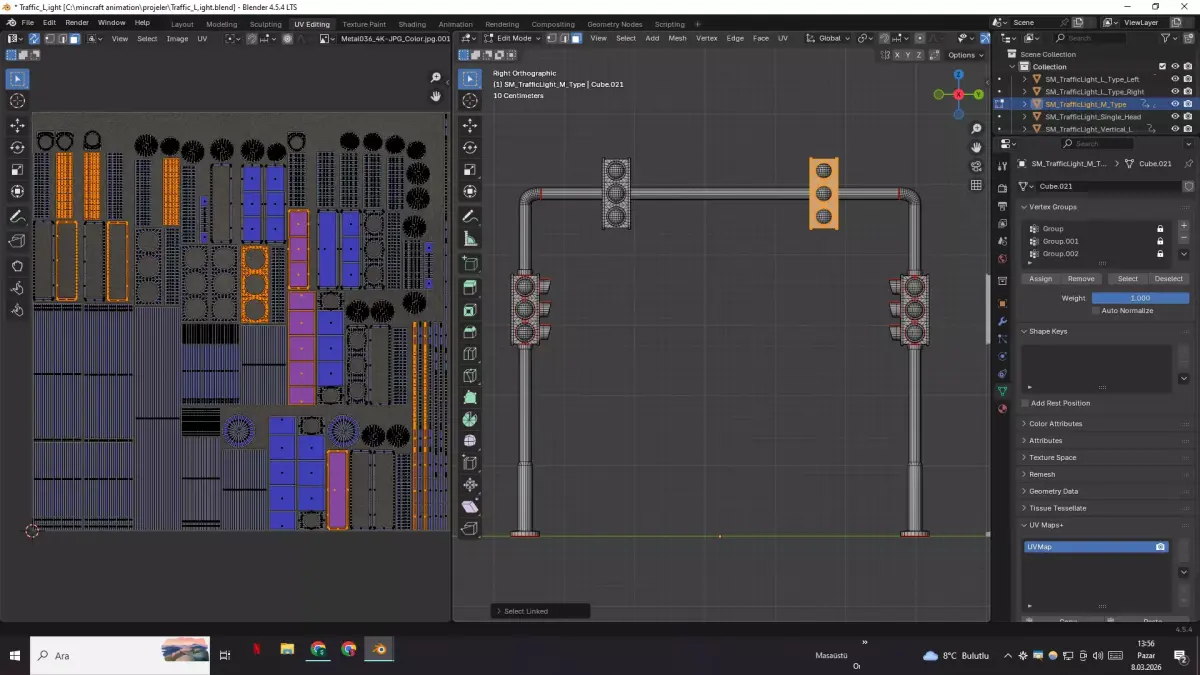Click the Assign vertex group button

pos(1041,279)
